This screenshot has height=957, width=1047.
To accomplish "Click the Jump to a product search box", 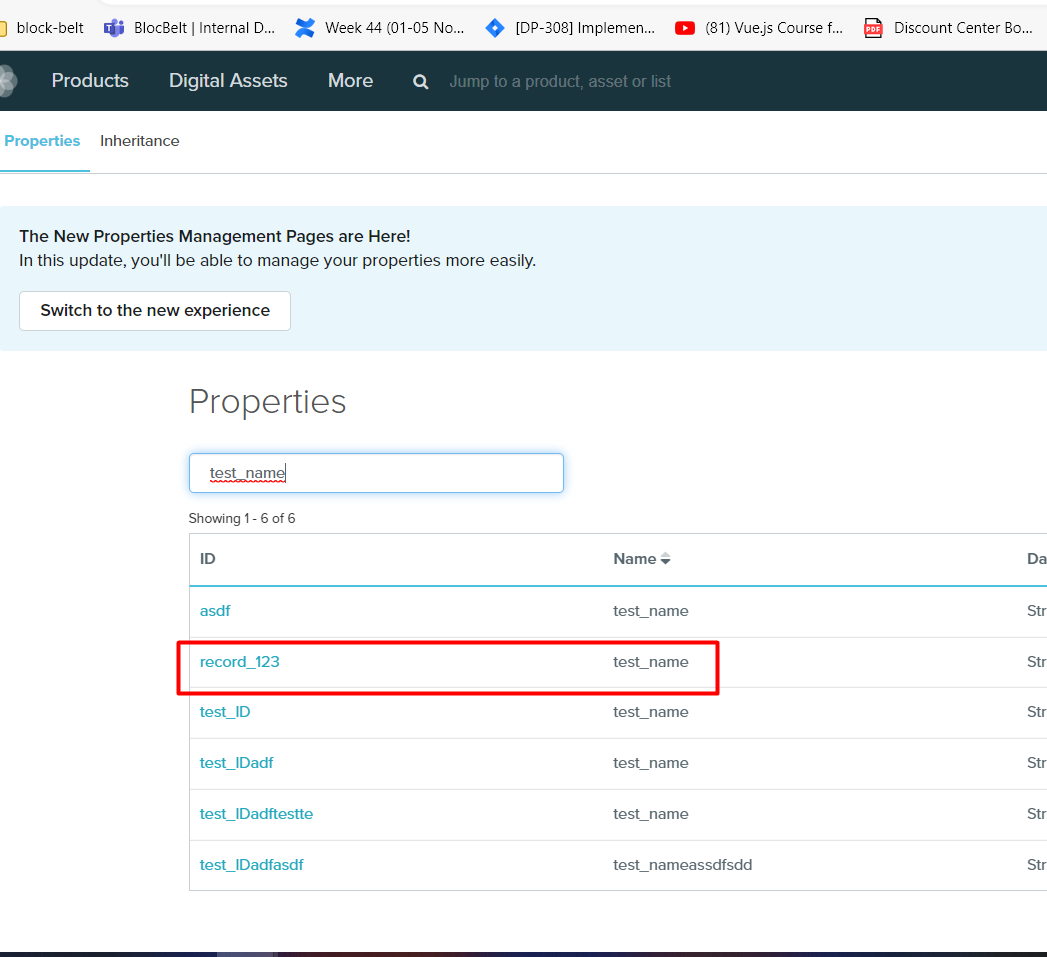I will point(560,82).
